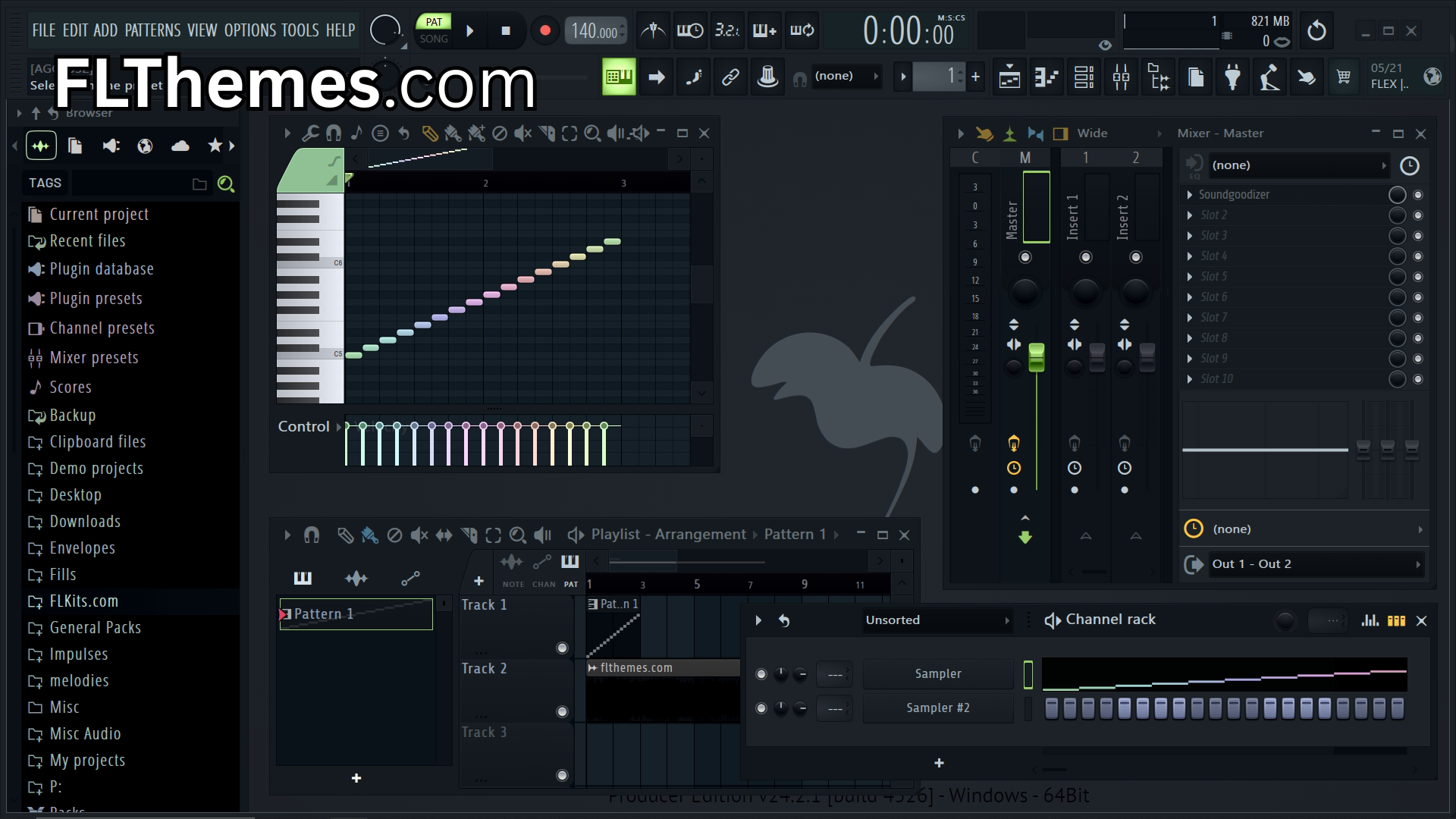Open the Channel rack from toolbar
This screenshot has width=1456, height=819.
pyautogui.click(x=1084, y=77)
